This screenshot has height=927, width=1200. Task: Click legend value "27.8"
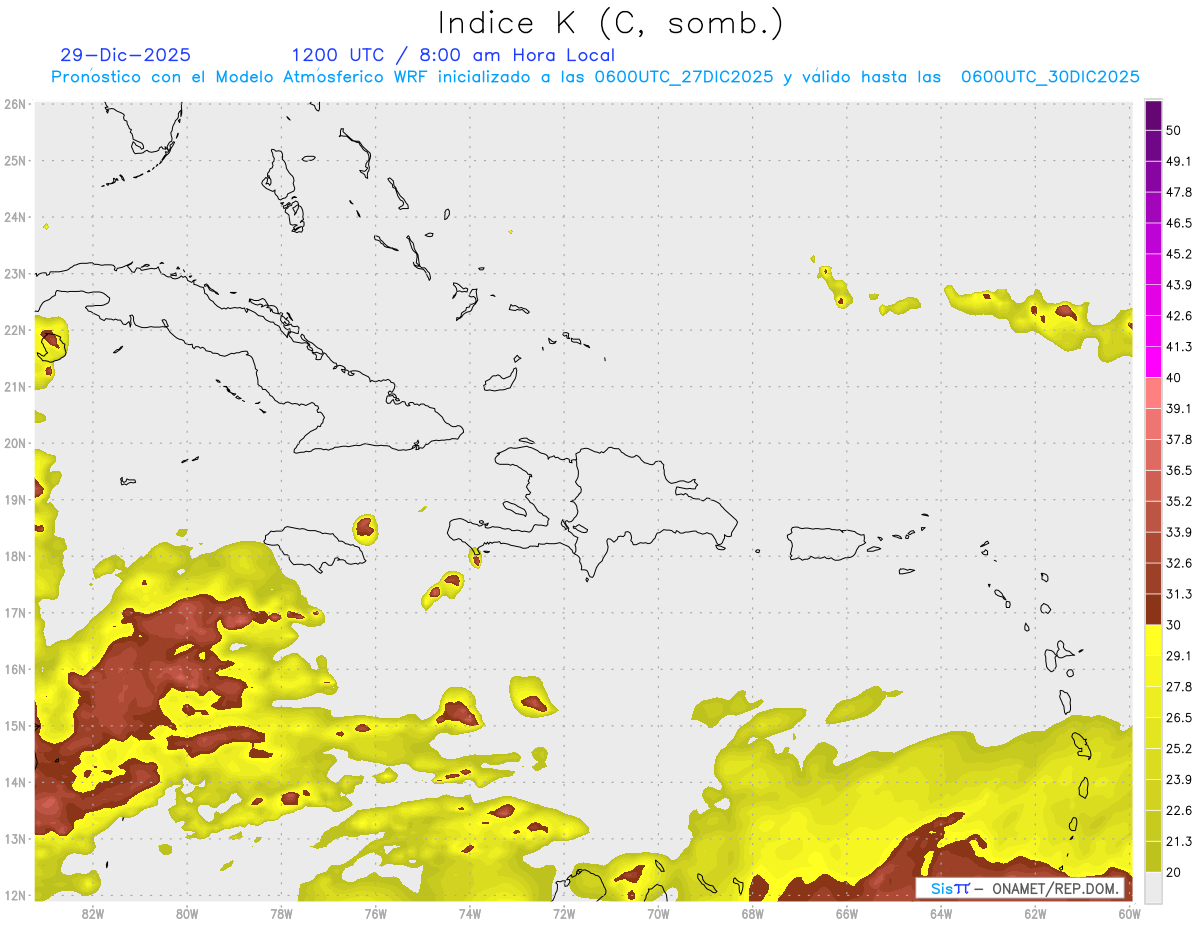point(1179,687)
